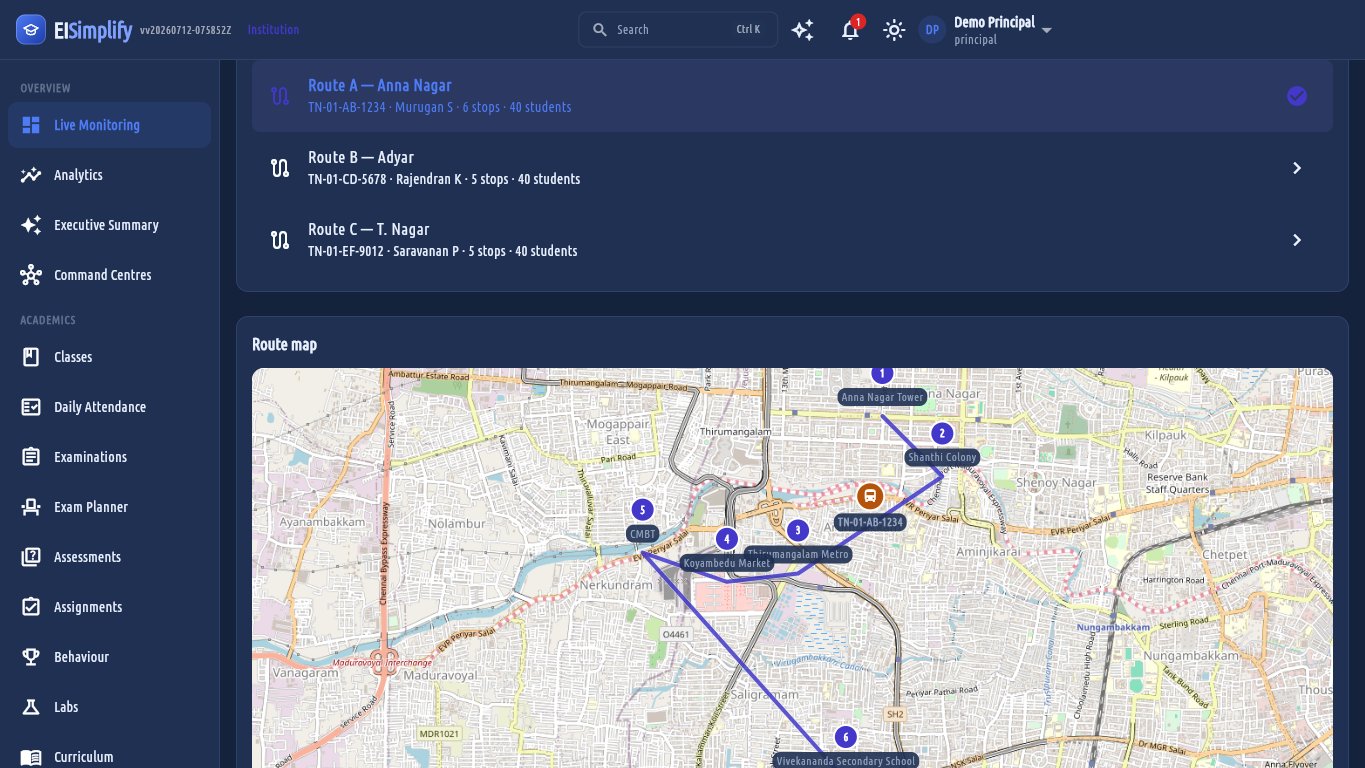Open Executive Summary menu item

109,225
